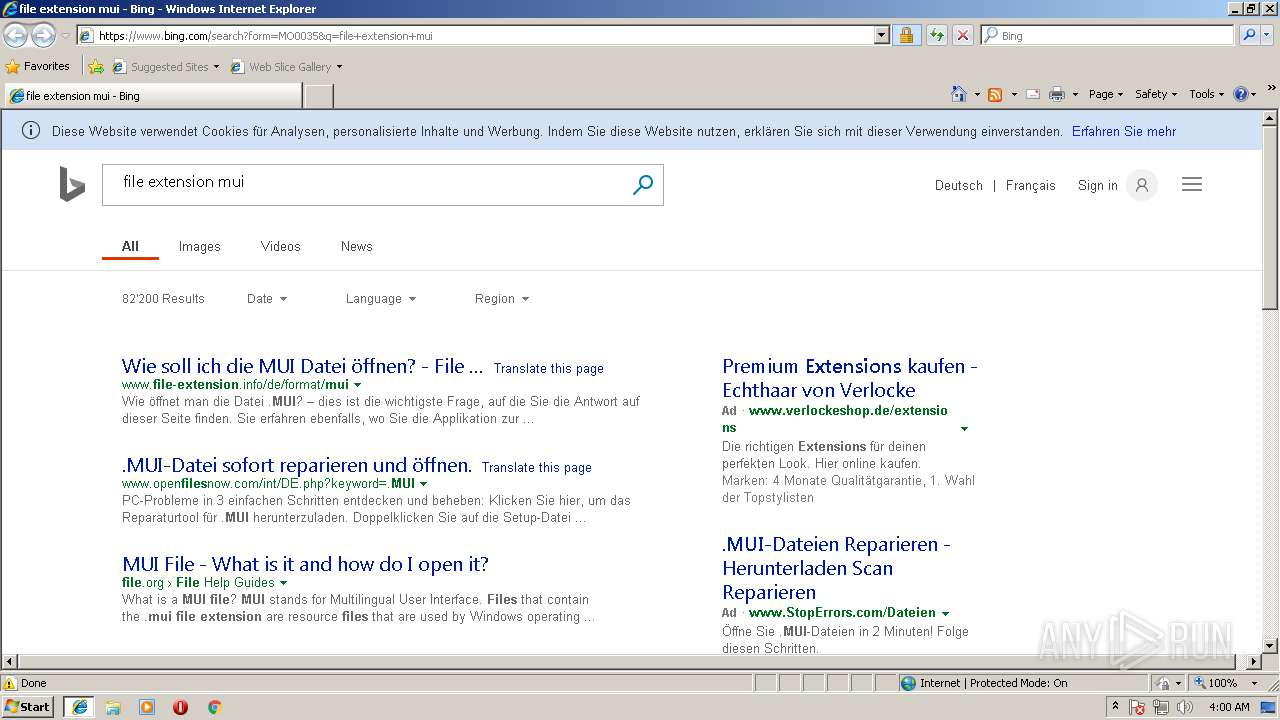Expand the address bar URL dropdown
Screen dimensions: 1280x720
point(881,35)
